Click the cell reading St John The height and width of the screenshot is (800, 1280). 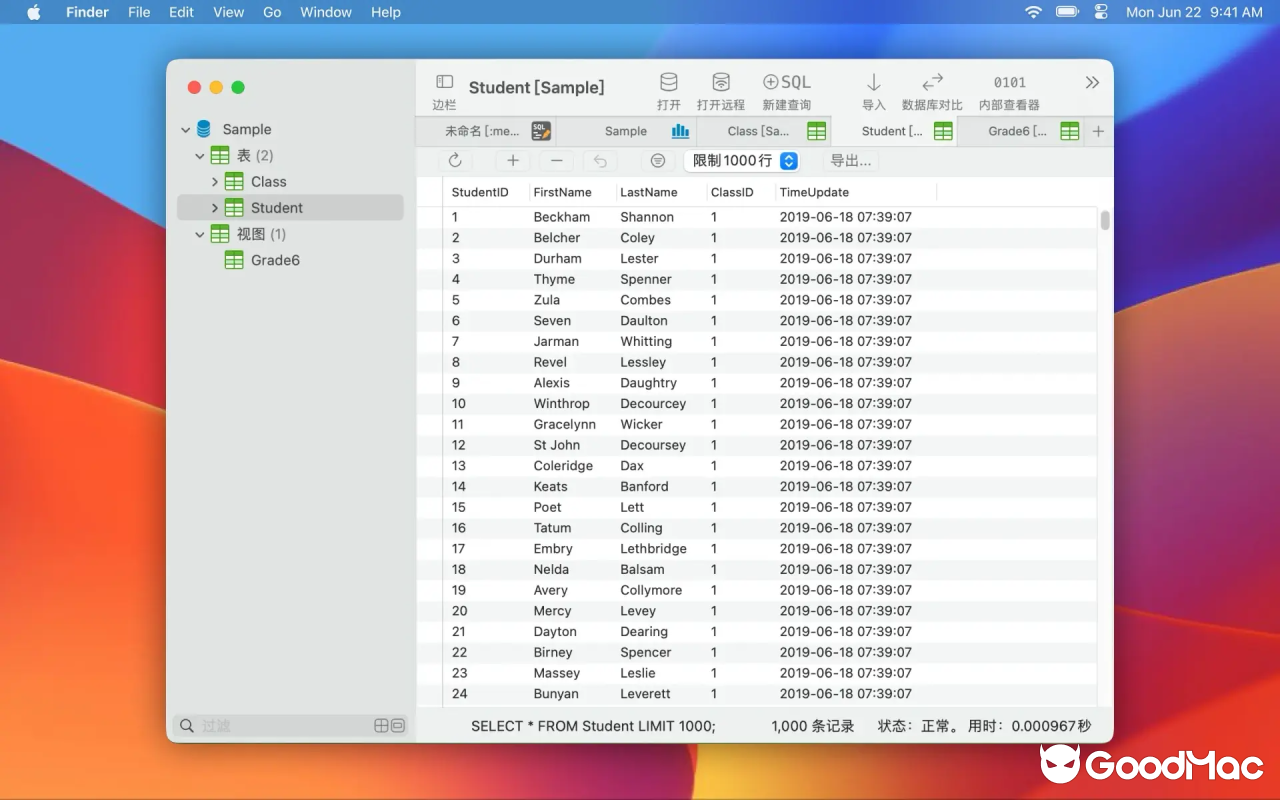tap(556, 445)
